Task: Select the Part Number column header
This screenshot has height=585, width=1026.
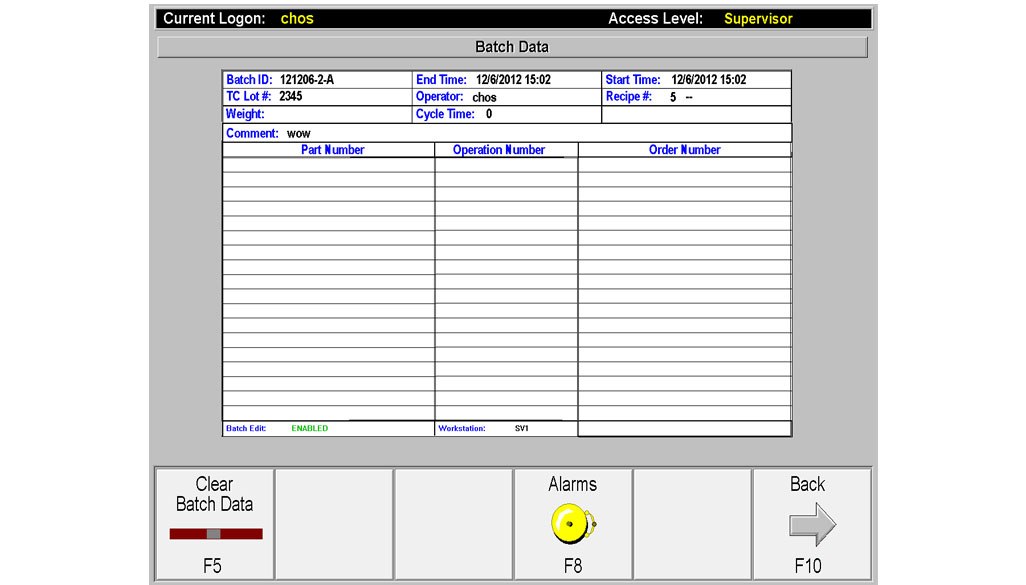Action: point(332,150)
